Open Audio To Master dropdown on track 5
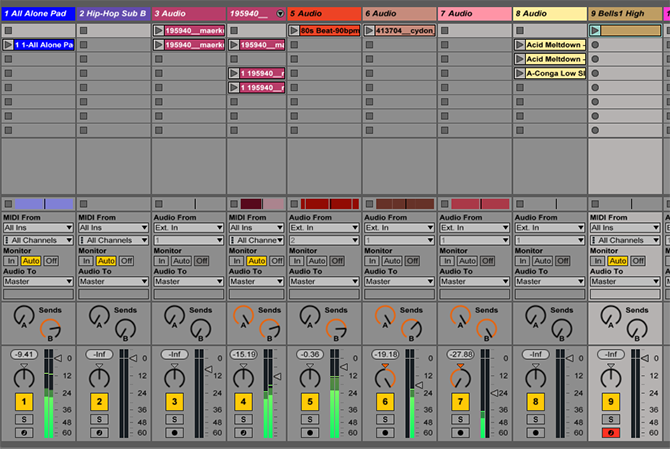Screen dimensions: 670x449 [324, 282]
